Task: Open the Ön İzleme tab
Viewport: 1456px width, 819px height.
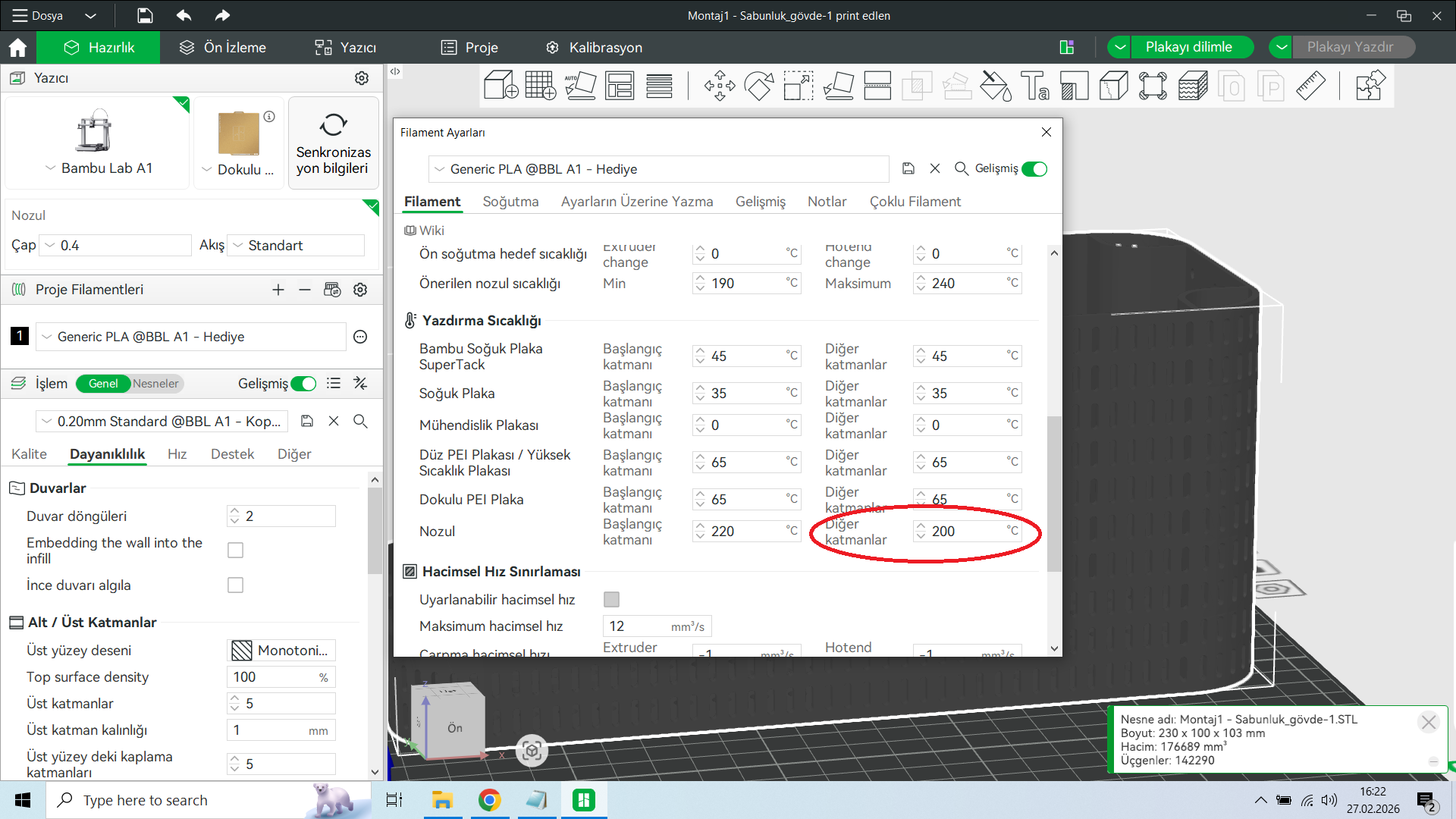Action: (223, 48)
